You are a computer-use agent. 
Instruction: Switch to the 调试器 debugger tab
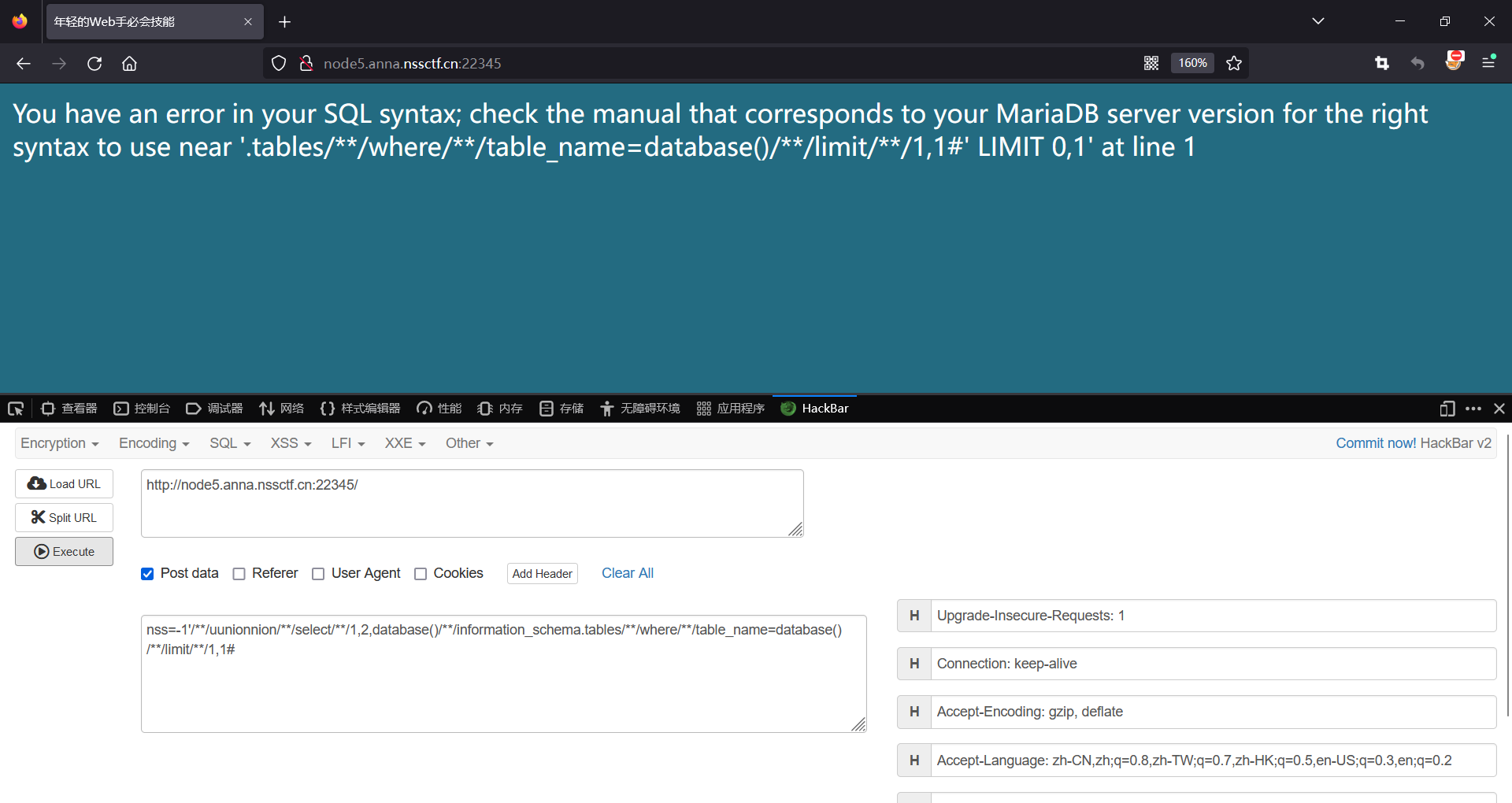(214, 409)
